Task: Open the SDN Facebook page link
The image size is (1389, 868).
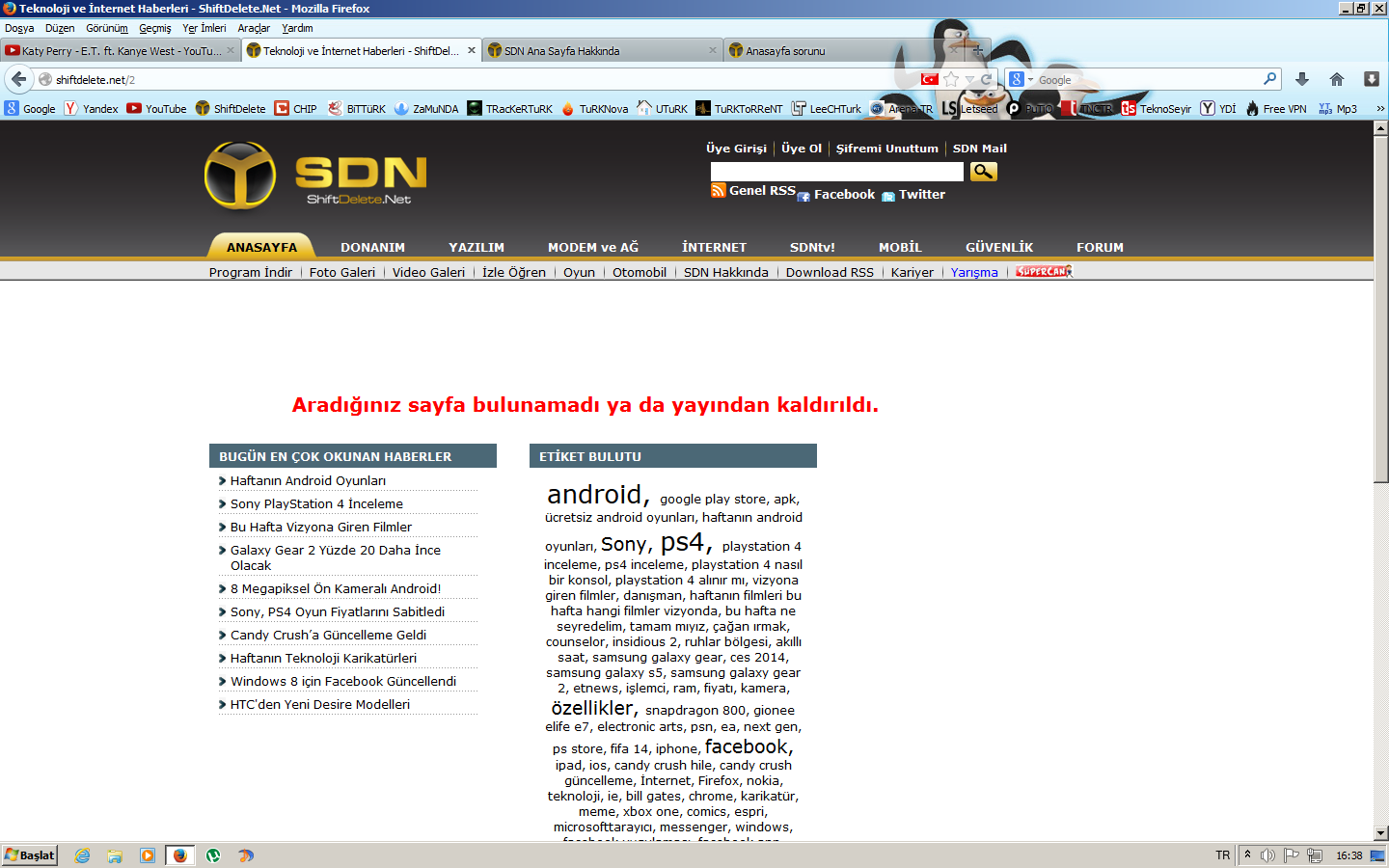Action: 835,195
